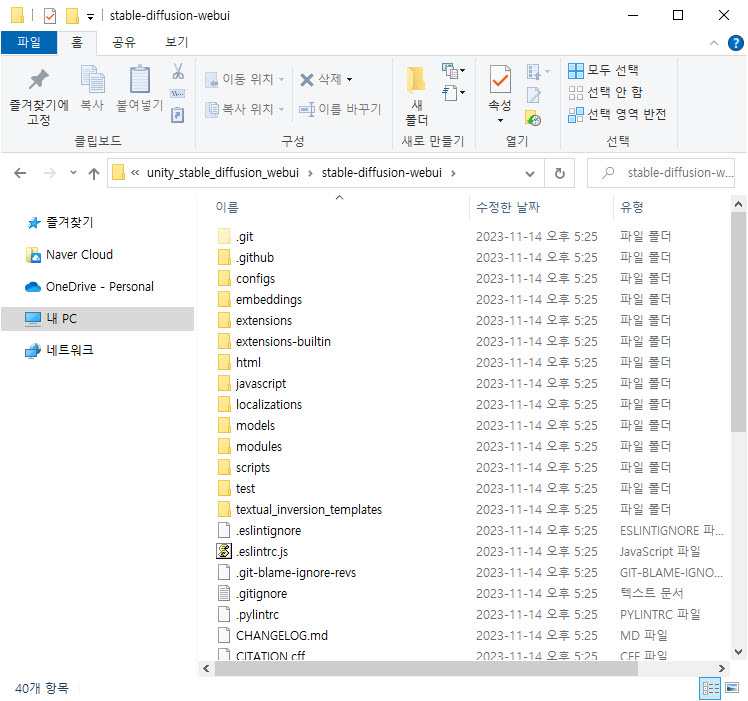748x701 pixels.
Task: Open the 삭제 (Delete) dropdown arrow
Action: pyautogui.click(x=350, y=79)
